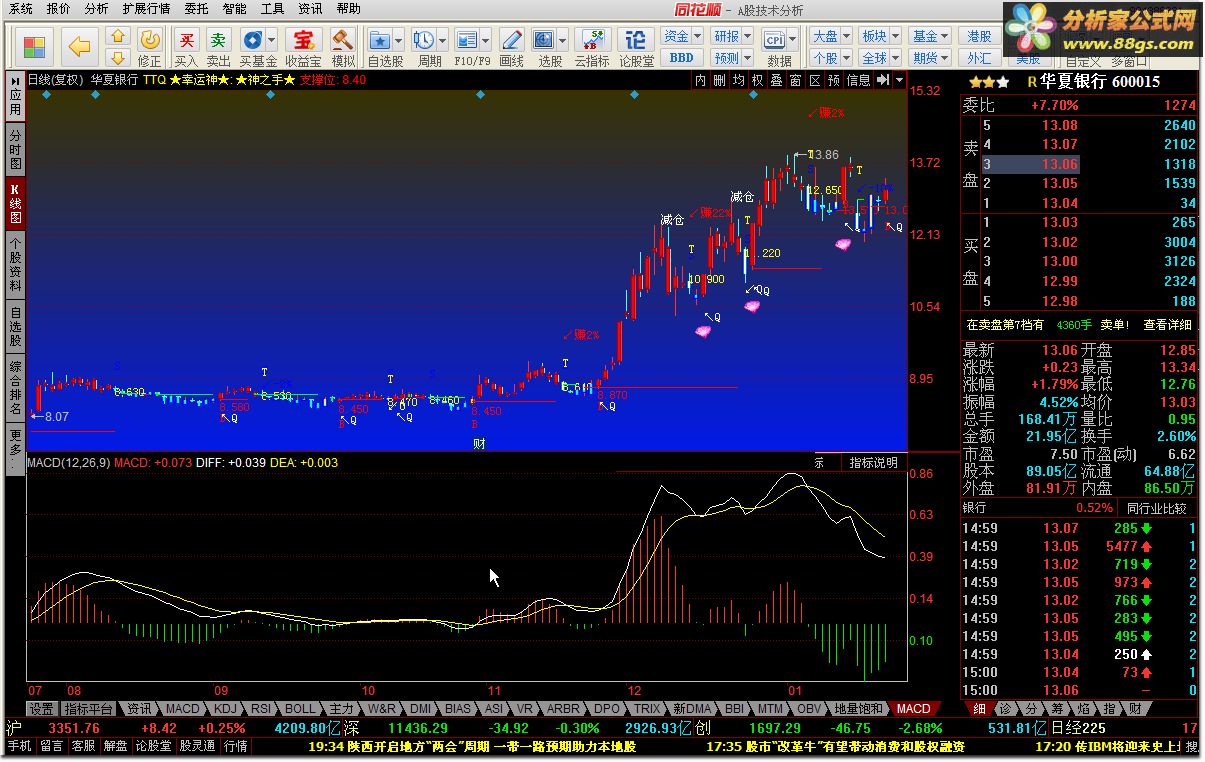The height and width of the screenshot is (762, 1205).
Task: Open the 智能 menu
Action: click(x=235, y=9)
